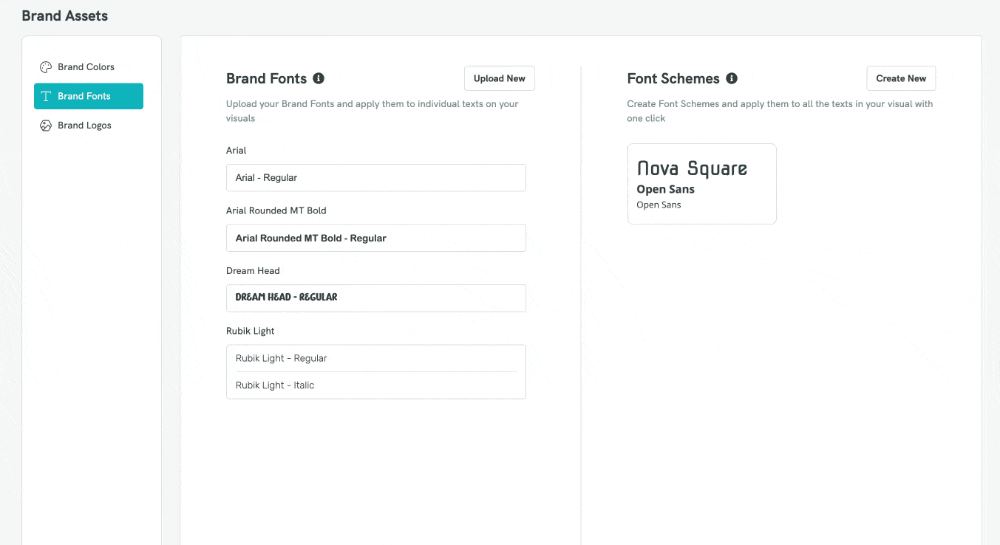This screenshot has height=545, width=1000.
Task: Click the Nova Square heading in scheme
Action: click(x=692, y=168)
